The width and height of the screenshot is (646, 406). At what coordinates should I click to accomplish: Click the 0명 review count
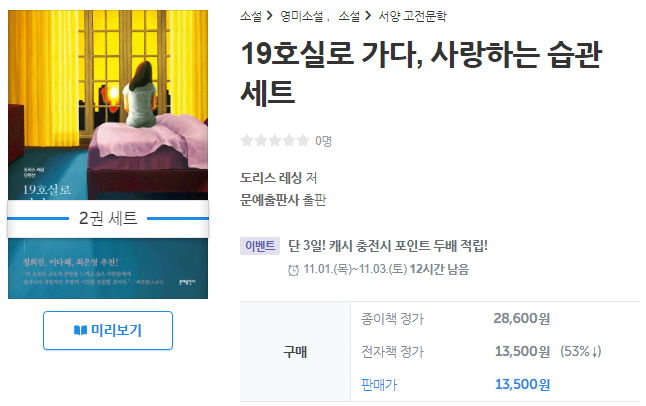tap(323, 141)
